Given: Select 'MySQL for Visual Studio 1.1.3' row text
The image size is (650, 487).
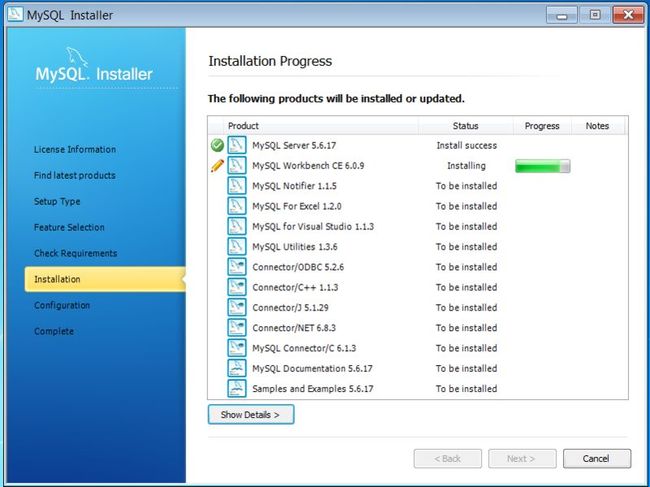Looking at the screenshot, I should [x=313, y=227].
